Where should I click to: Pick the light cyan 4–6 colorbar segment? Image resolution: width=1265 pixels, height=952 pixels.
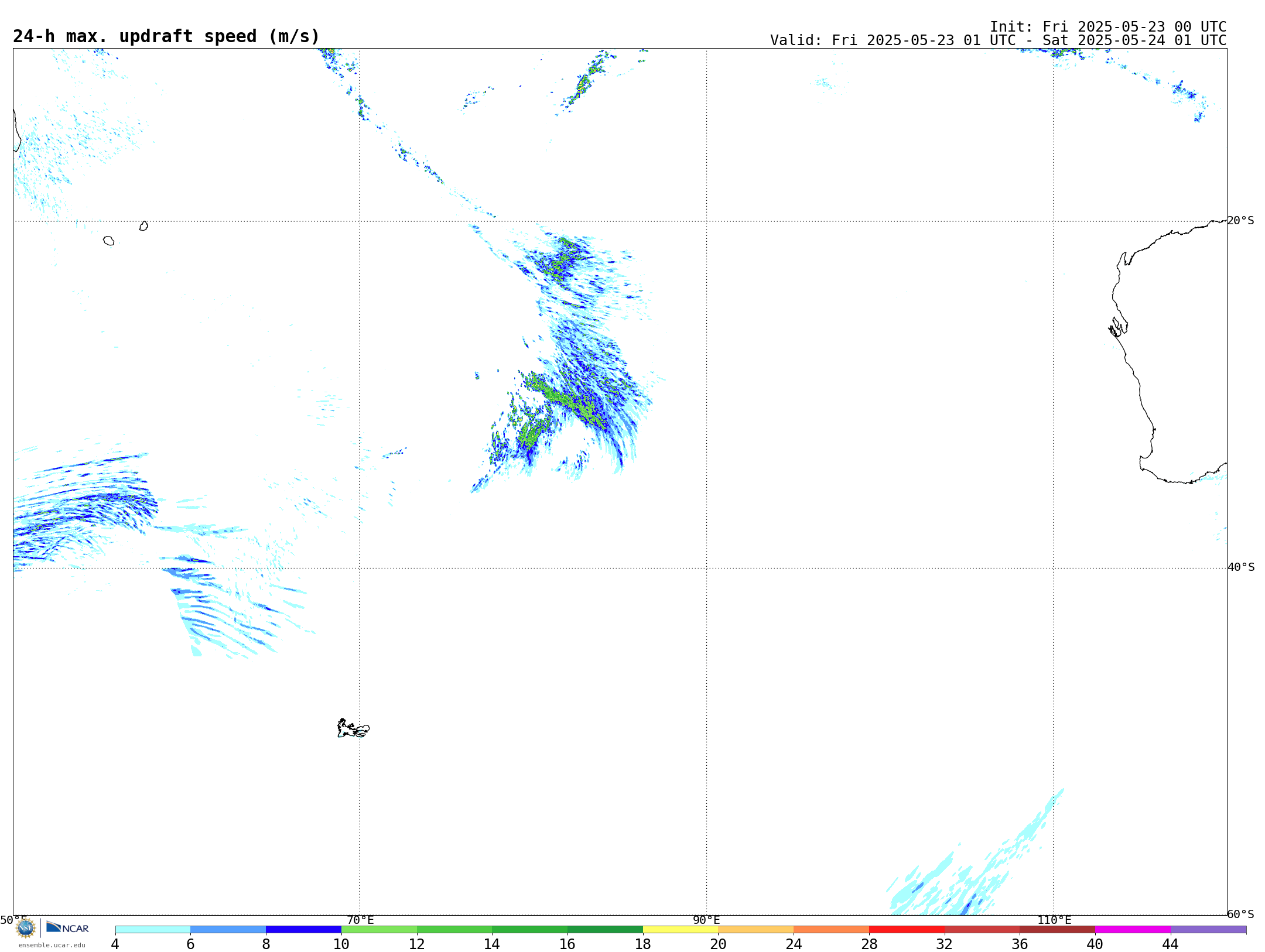coord(153,929)
